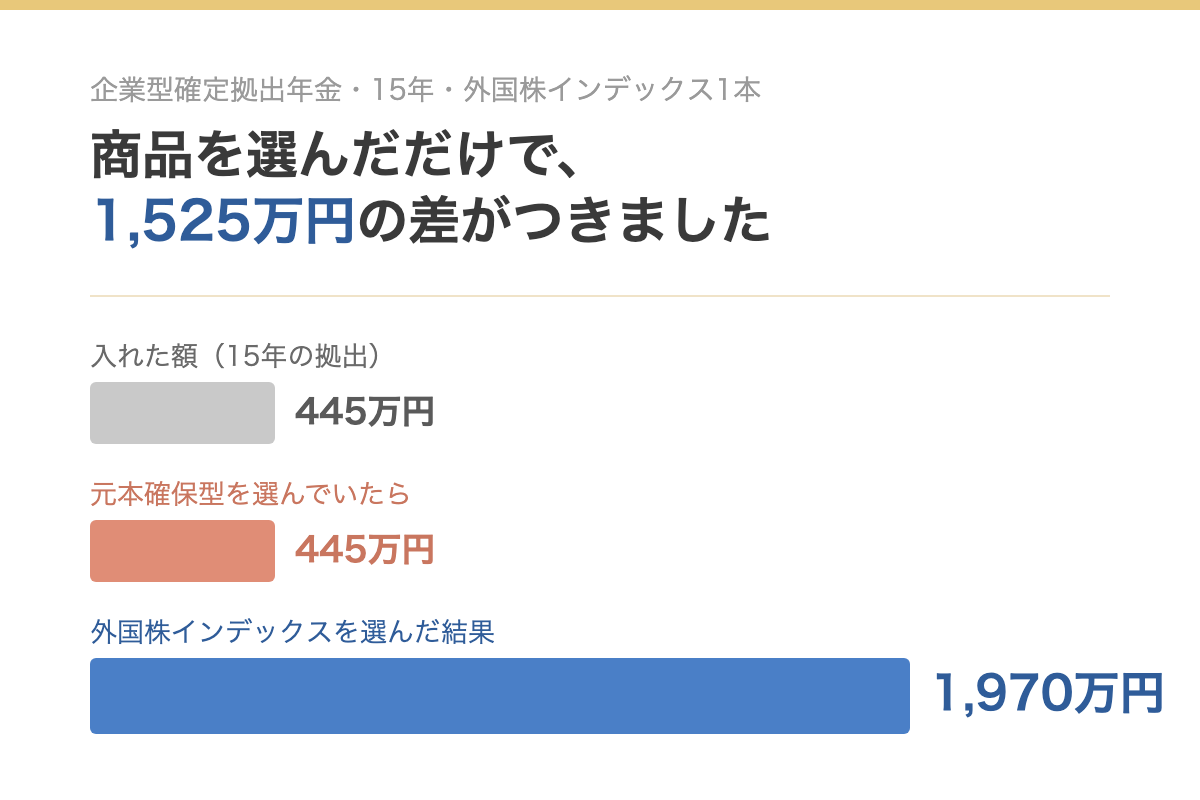Click the long blue foreign stock index bar

click(x=500, y=696)
